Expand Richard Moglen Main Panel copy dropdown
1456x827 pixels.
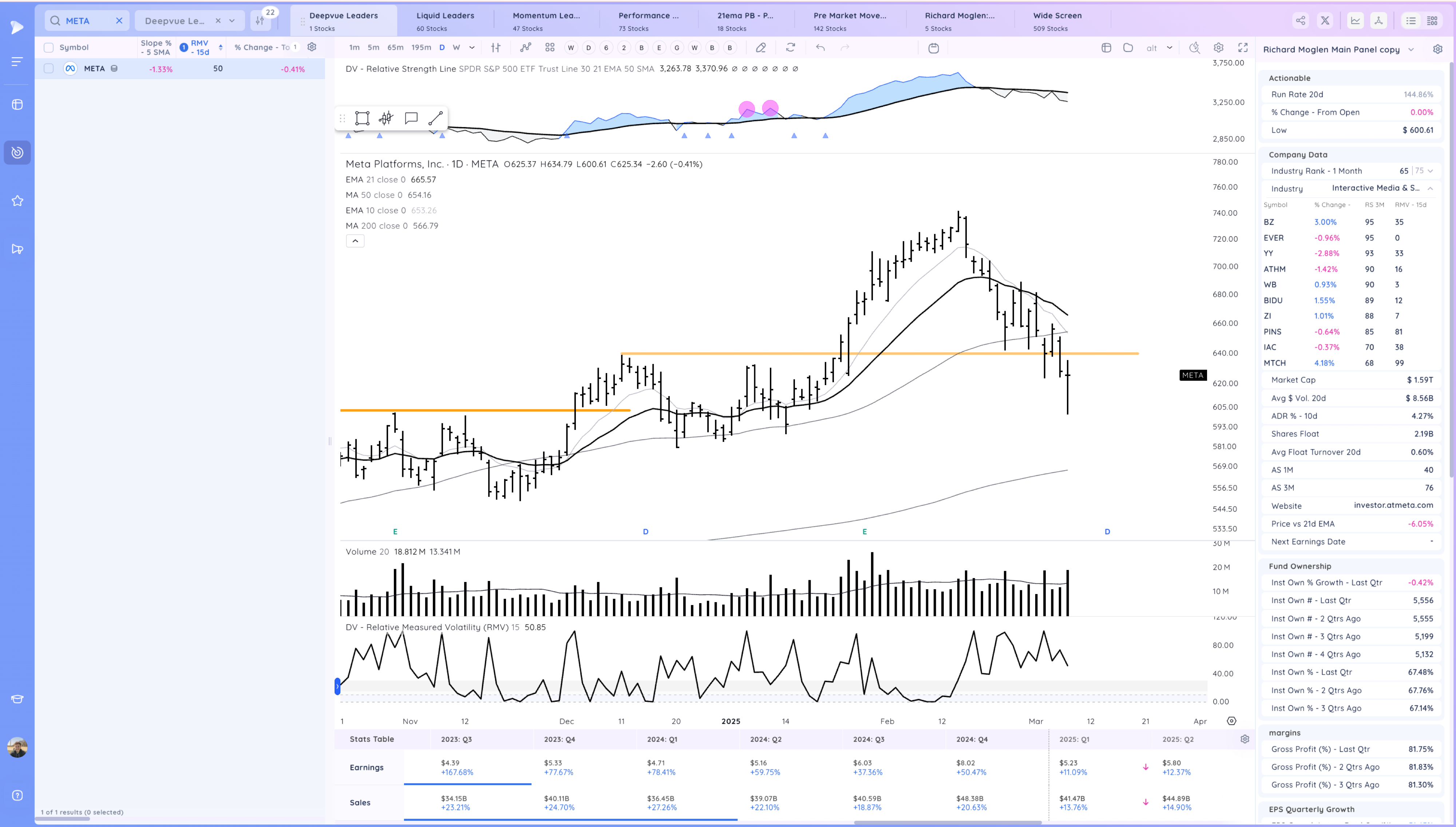pos(1410,50)
